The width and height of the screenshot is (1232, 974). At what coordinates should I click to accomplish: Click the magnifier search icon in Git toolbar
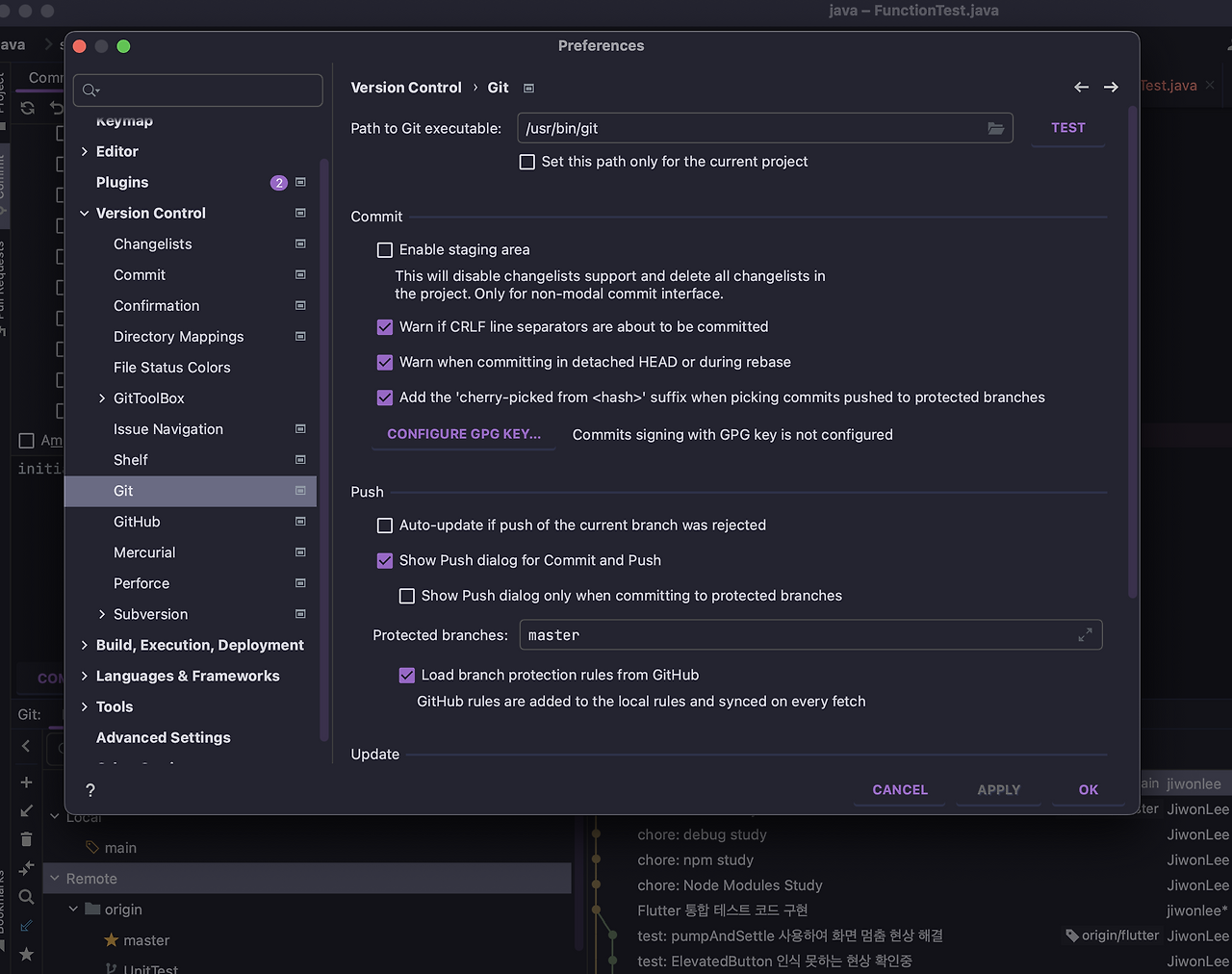[x=26, y=897]
